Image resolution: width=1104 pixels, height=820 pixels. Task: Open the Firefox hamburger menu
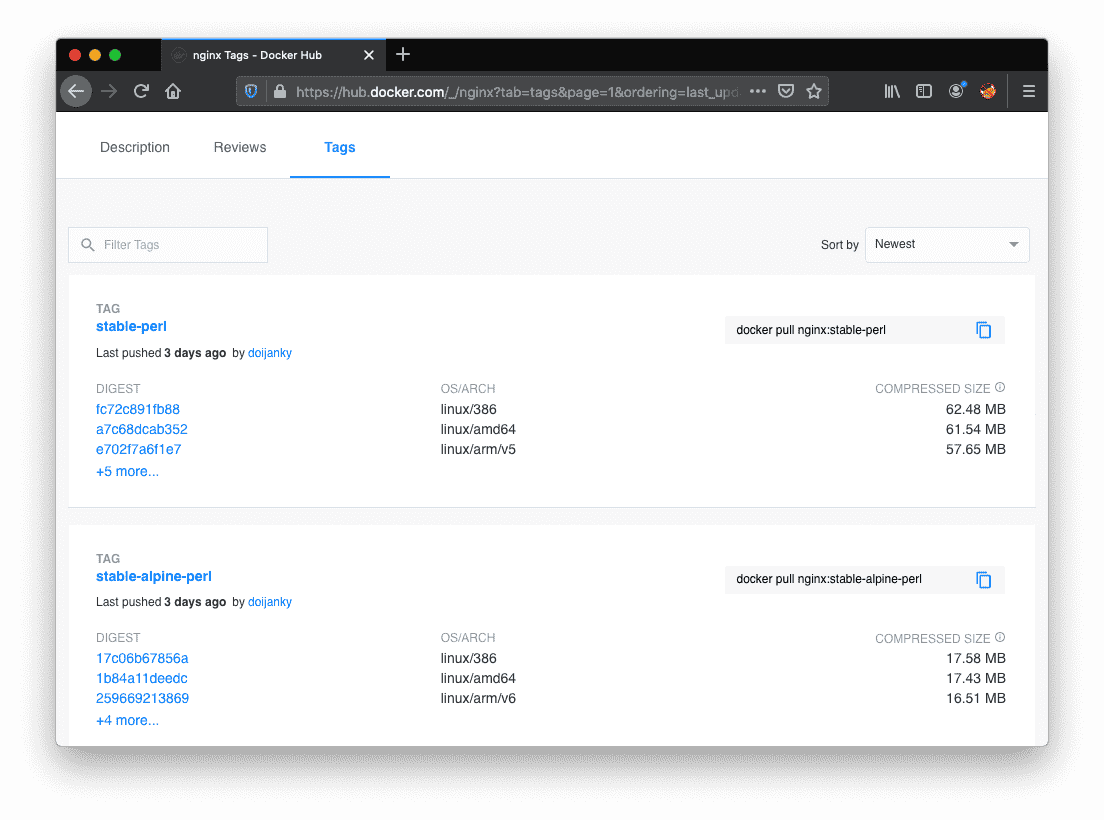[x=1029, y=92]
